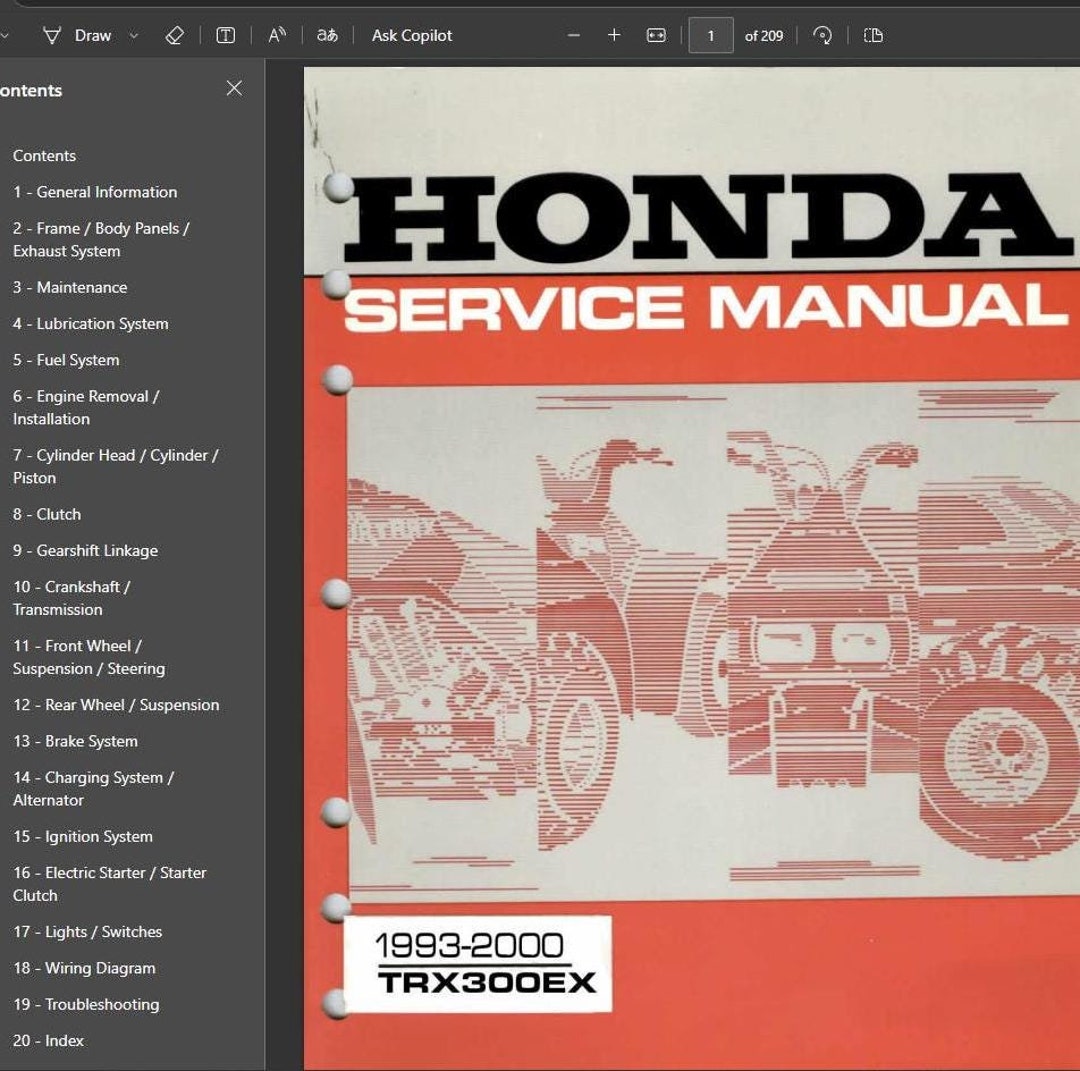This screenshot has width=1080, height=1071.
Task: Select 15 - Ignition System
Action: click(83, 837)
